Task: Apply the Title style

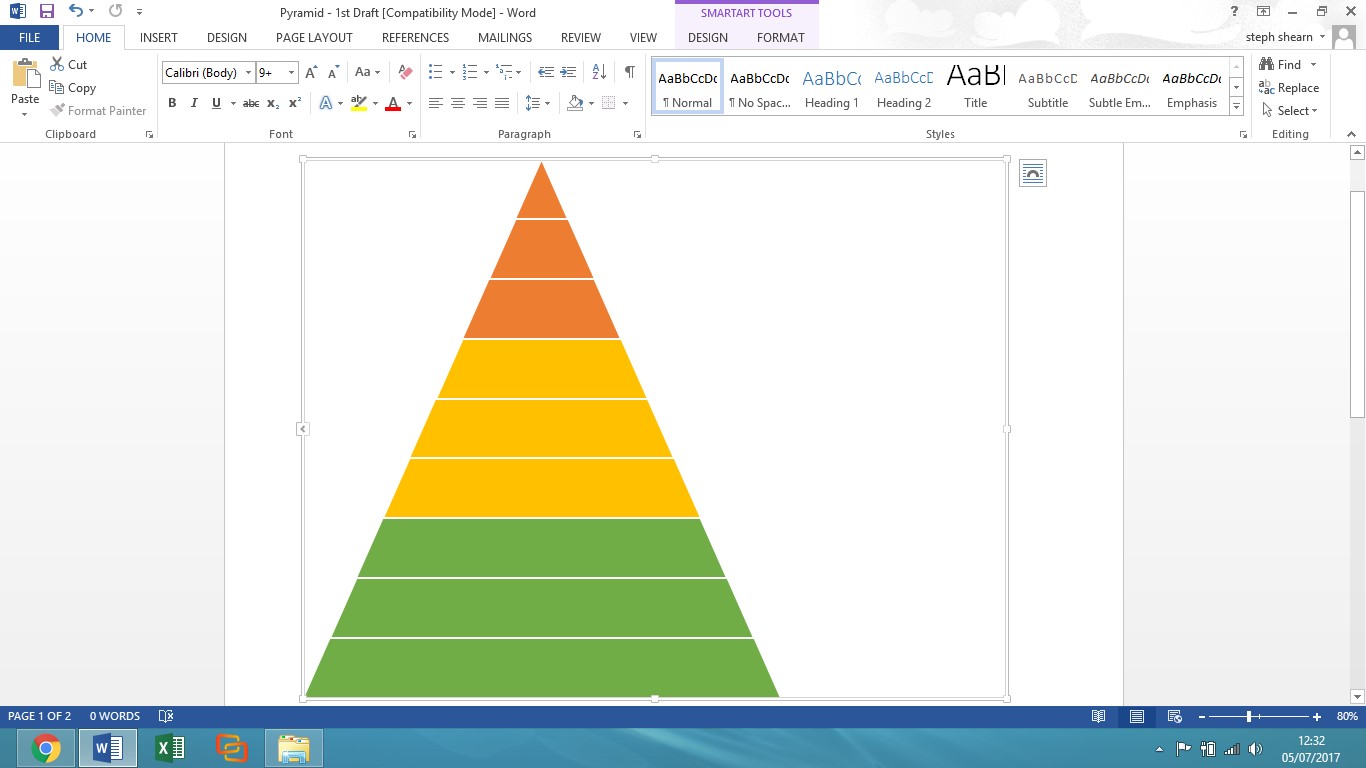Action: [976, 88]
